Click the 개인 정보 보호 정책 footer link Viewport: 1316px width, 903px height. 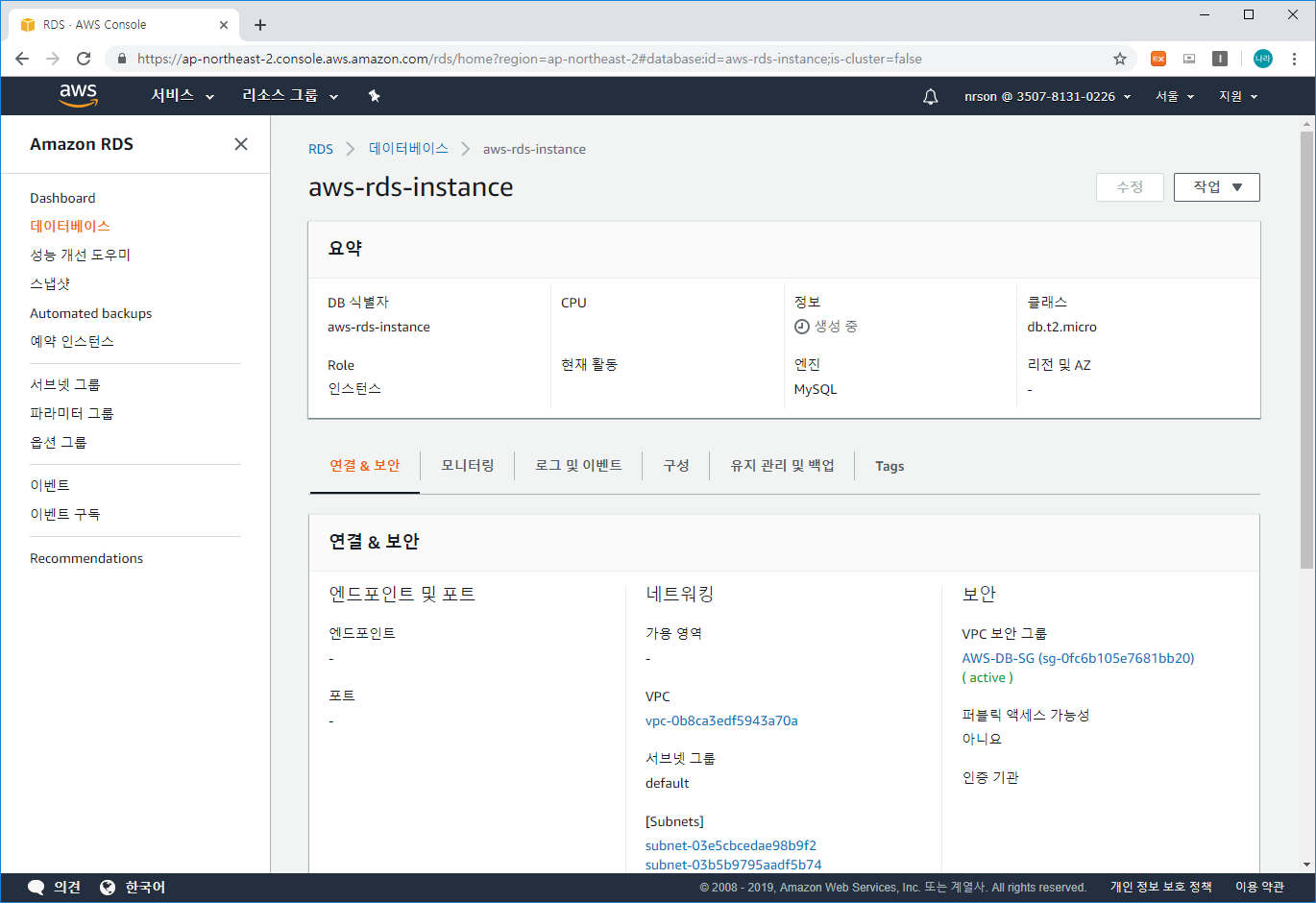[x=1160, y=887]
